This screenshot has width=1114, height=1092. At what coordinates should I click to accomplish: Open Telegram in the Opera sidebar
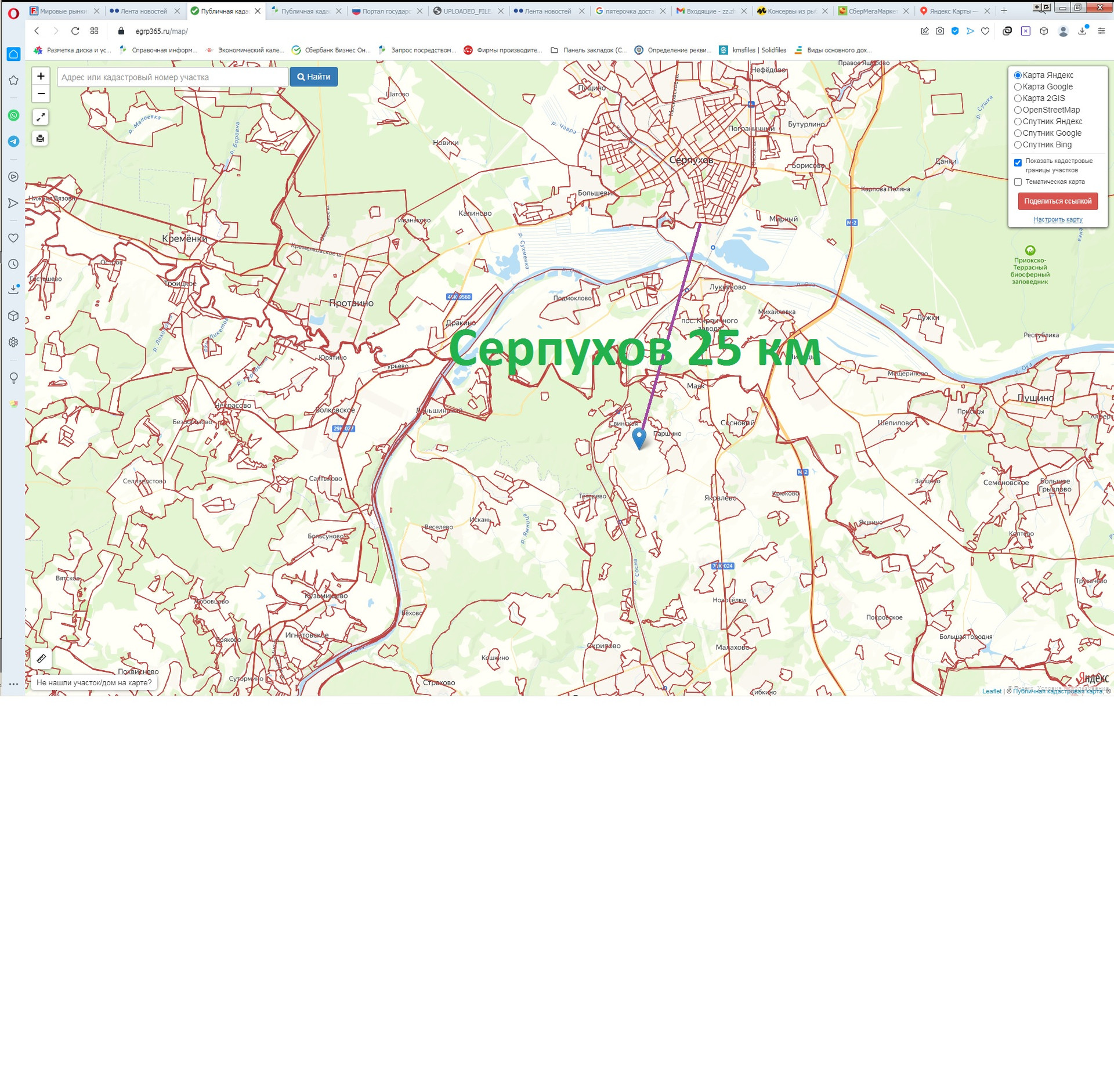pos(13,141)
